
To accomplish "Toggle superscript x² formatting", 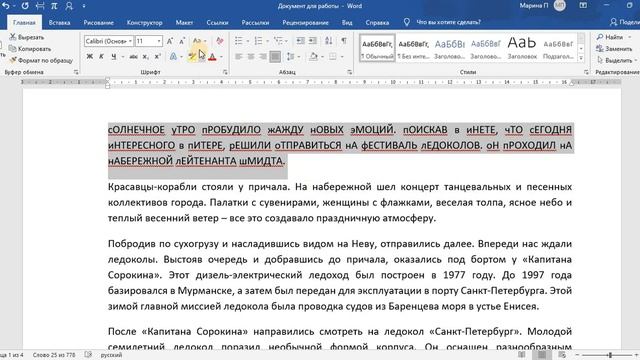I will point(157,57).
